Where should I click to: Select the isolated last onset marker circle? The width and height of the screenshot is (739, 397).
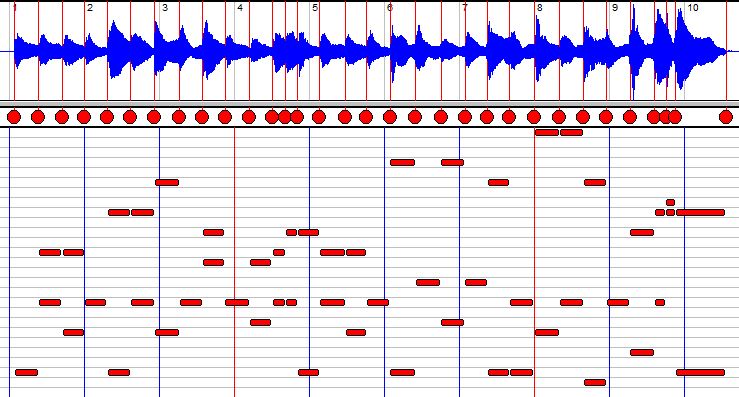(726, 116)
